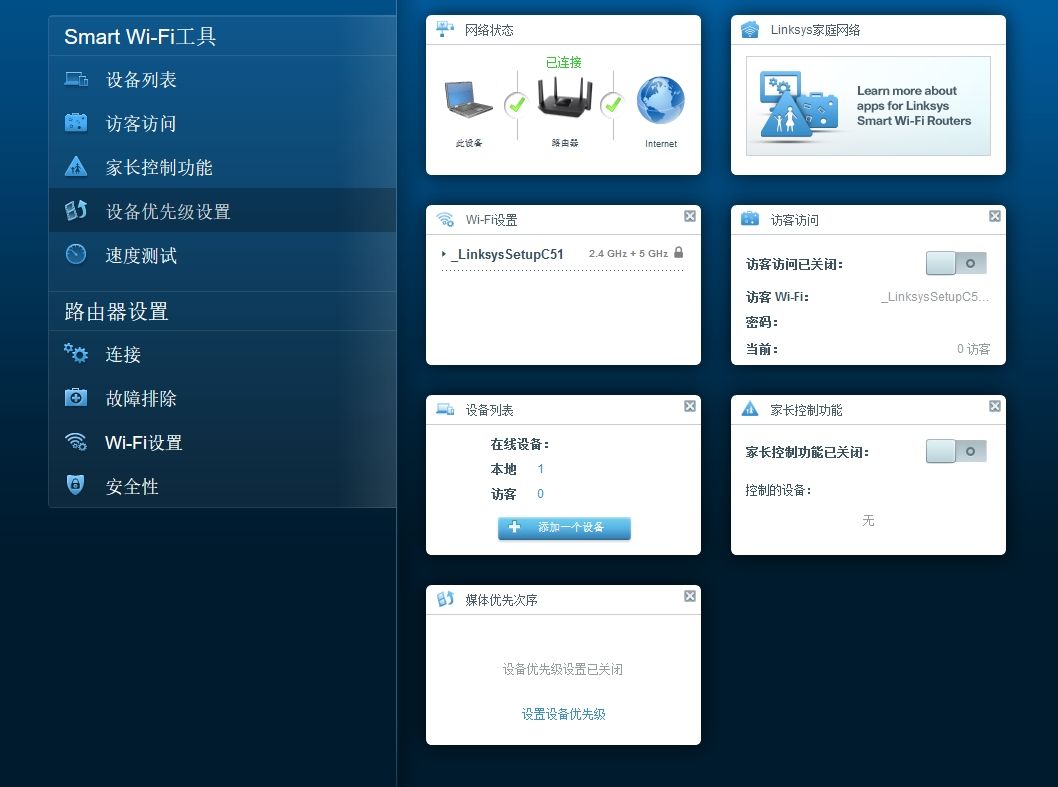Close the 访客访问 widget
The image size is (1058, 787).
tap(995, 216)
